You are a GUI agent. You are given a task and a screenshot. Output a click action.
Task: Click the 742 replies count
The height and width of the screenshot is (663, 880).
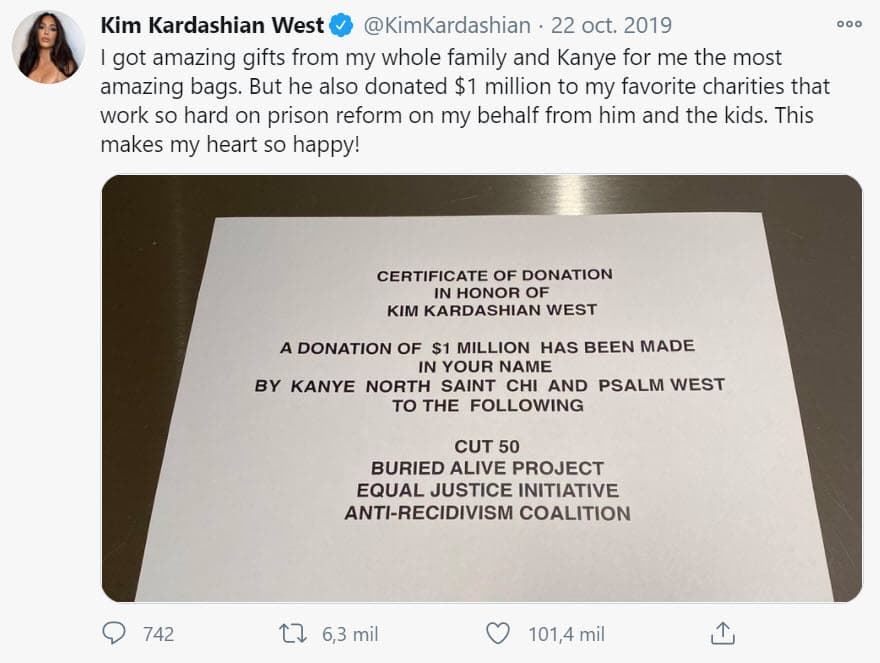(158, 633)
